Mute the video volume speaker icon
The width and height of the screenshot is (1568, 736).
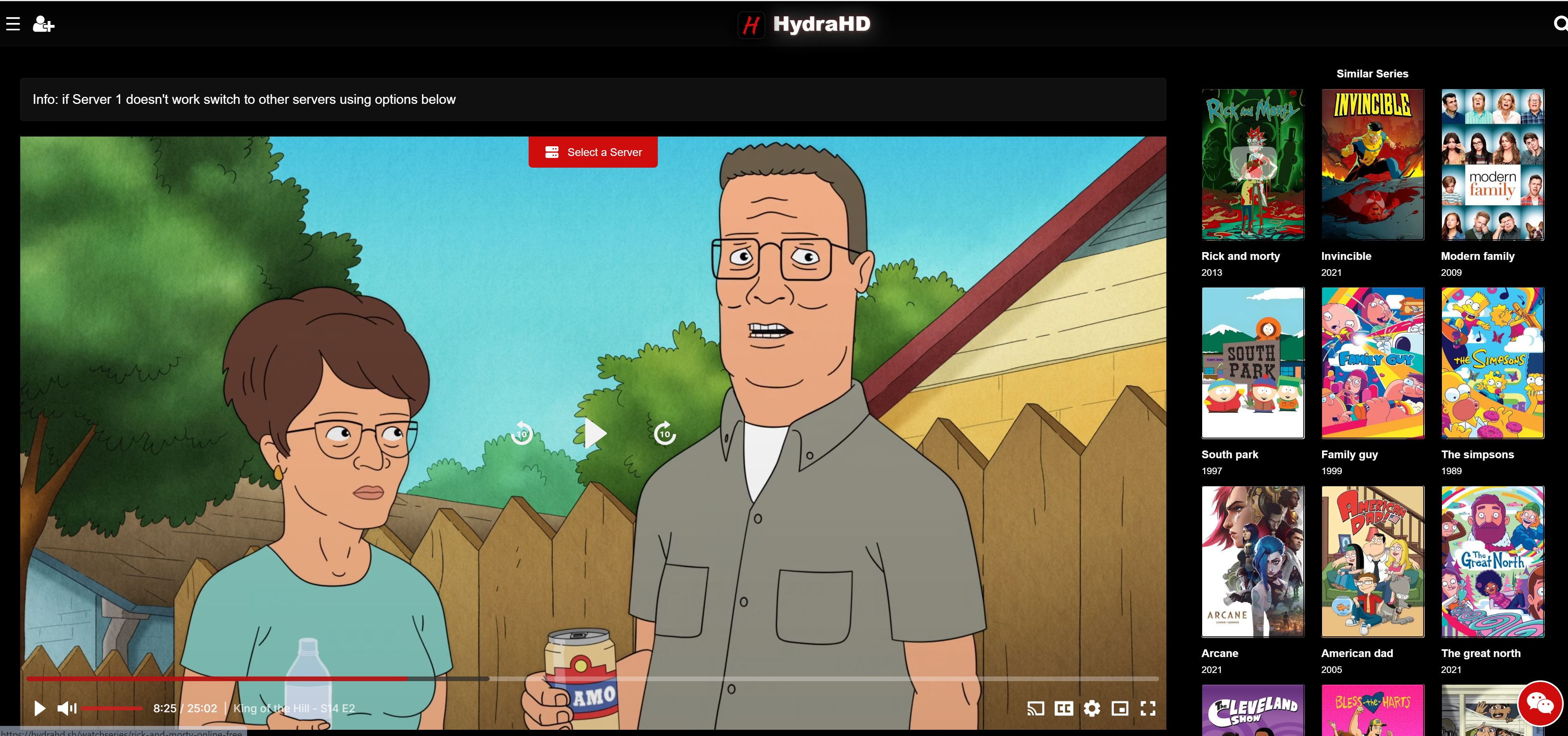66,708
